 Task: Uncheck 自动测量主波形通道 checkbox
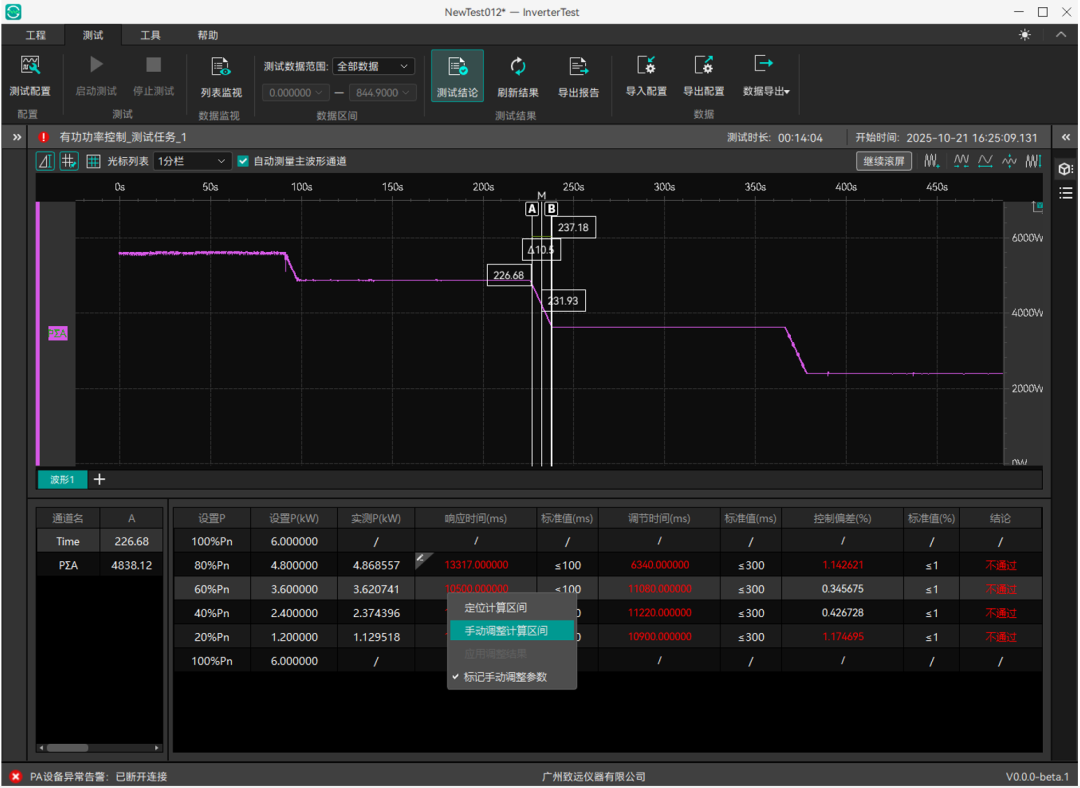tap(242, 161)
